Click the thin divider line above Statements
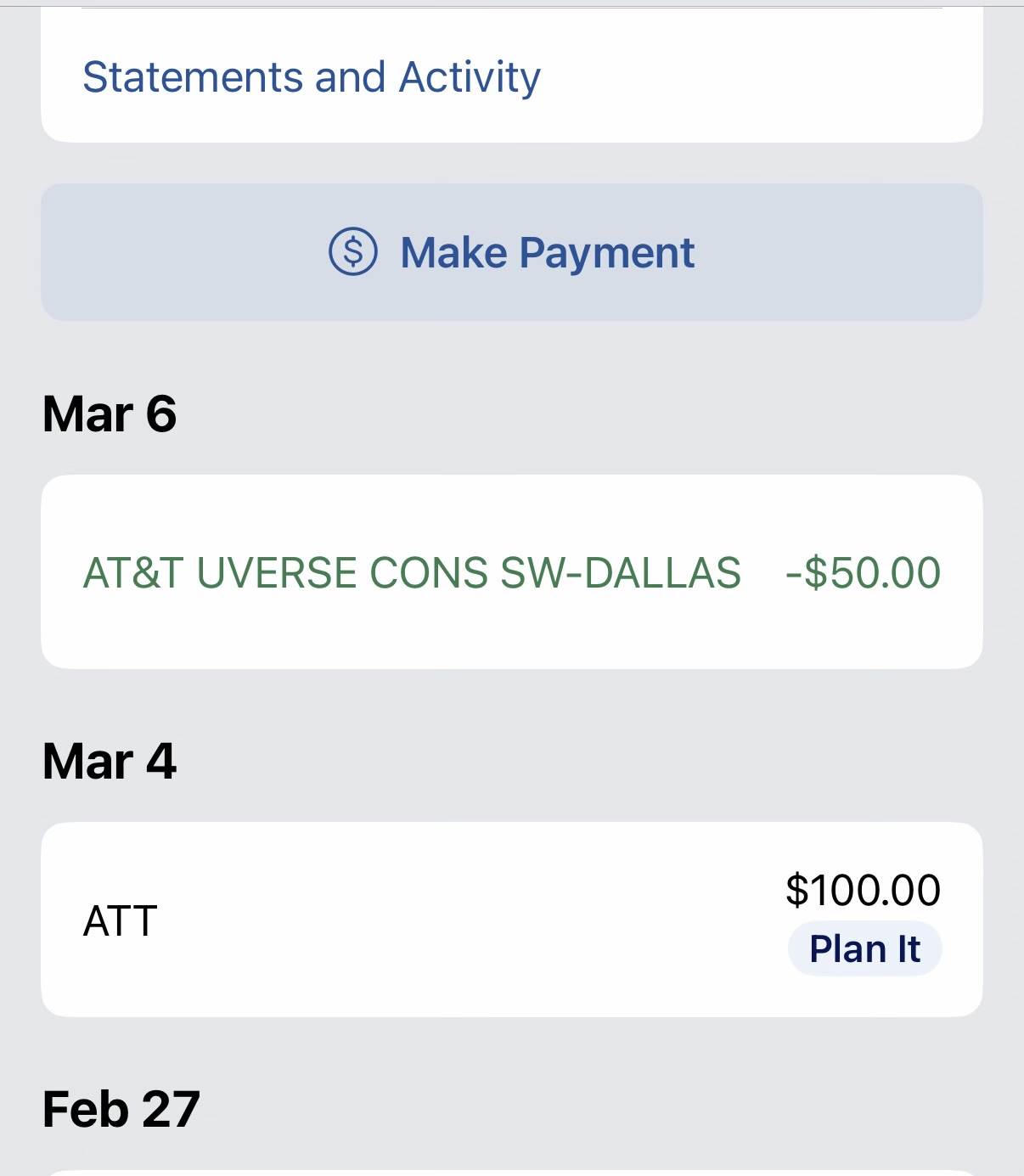 coord(511,8)
